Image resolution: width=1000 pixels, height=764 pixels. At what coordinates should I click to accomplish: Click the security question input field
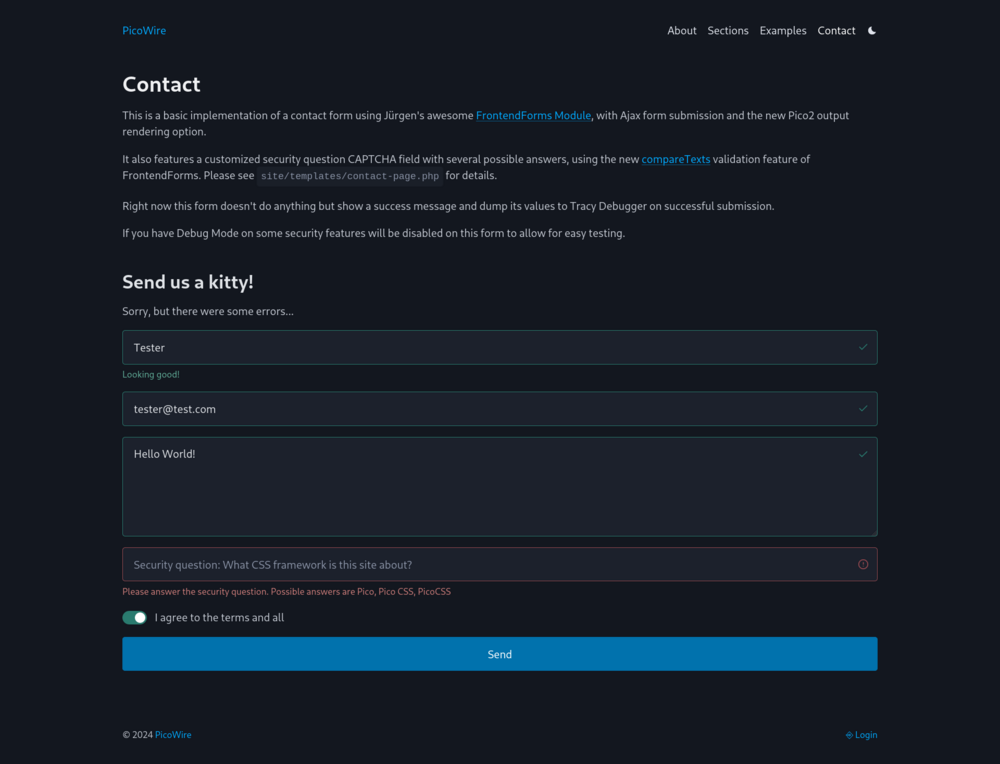click(450, 564)
